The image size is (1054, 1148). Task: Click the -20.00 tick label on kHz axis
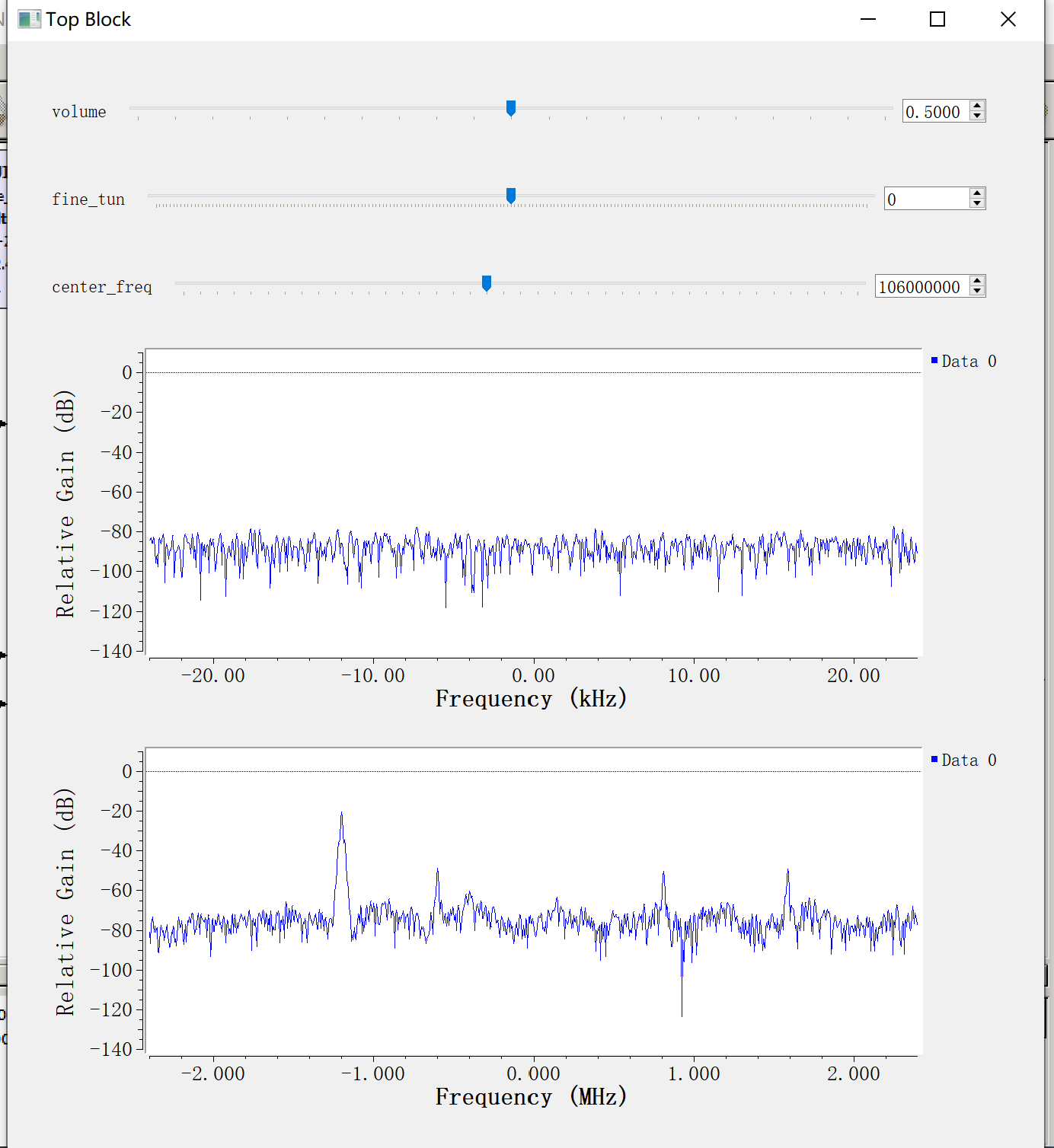coord(213,675)
